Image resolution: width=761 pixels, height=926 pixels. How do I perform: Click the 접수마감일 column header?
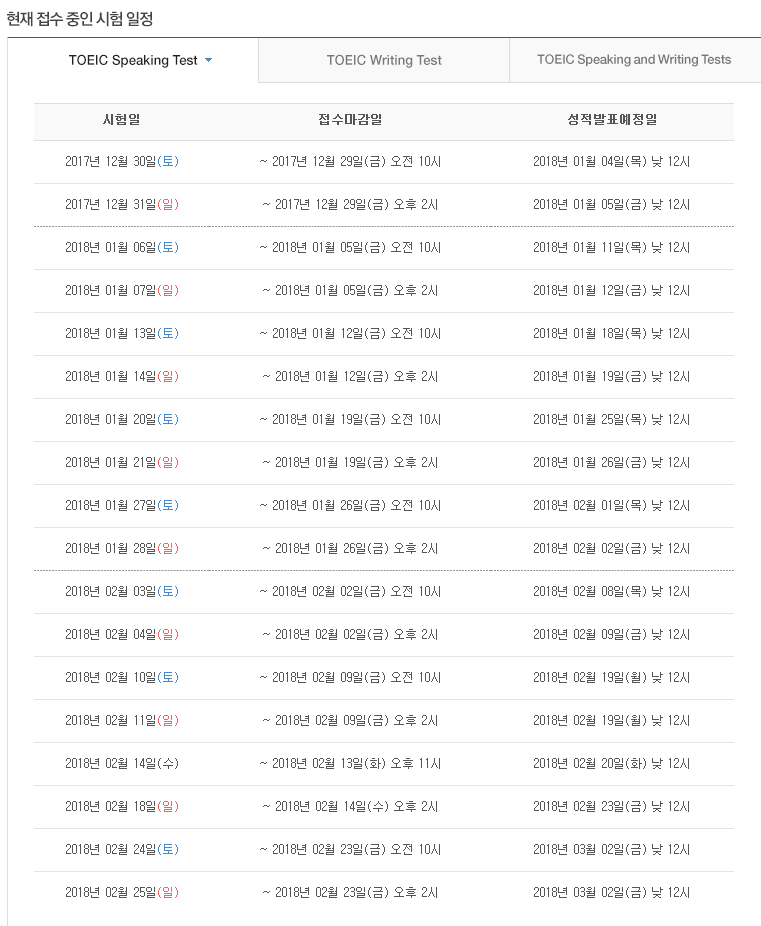(x=350, y=120)
